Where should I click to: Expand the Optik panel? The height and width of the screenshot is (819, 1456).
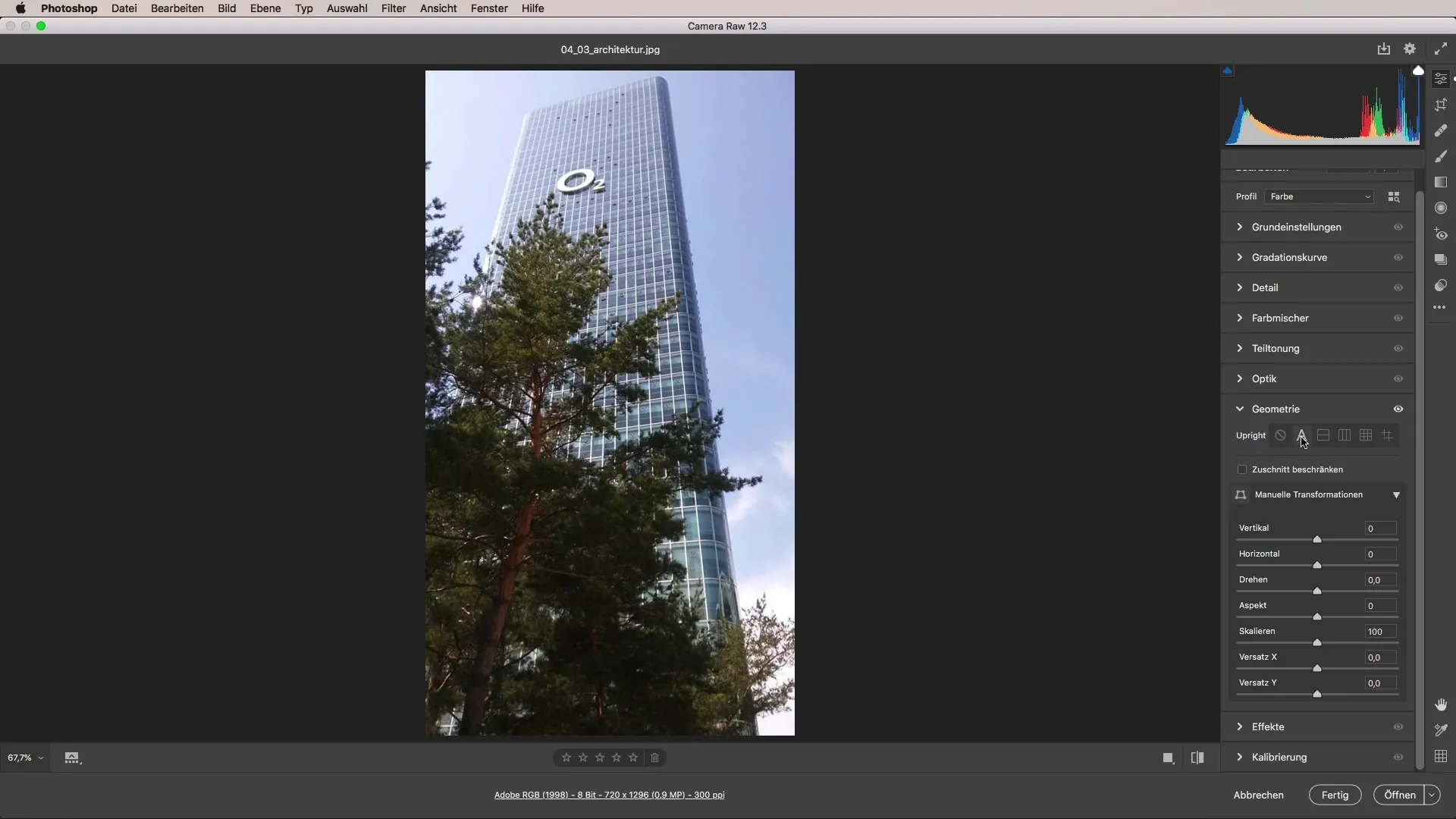pos(1240,378)
